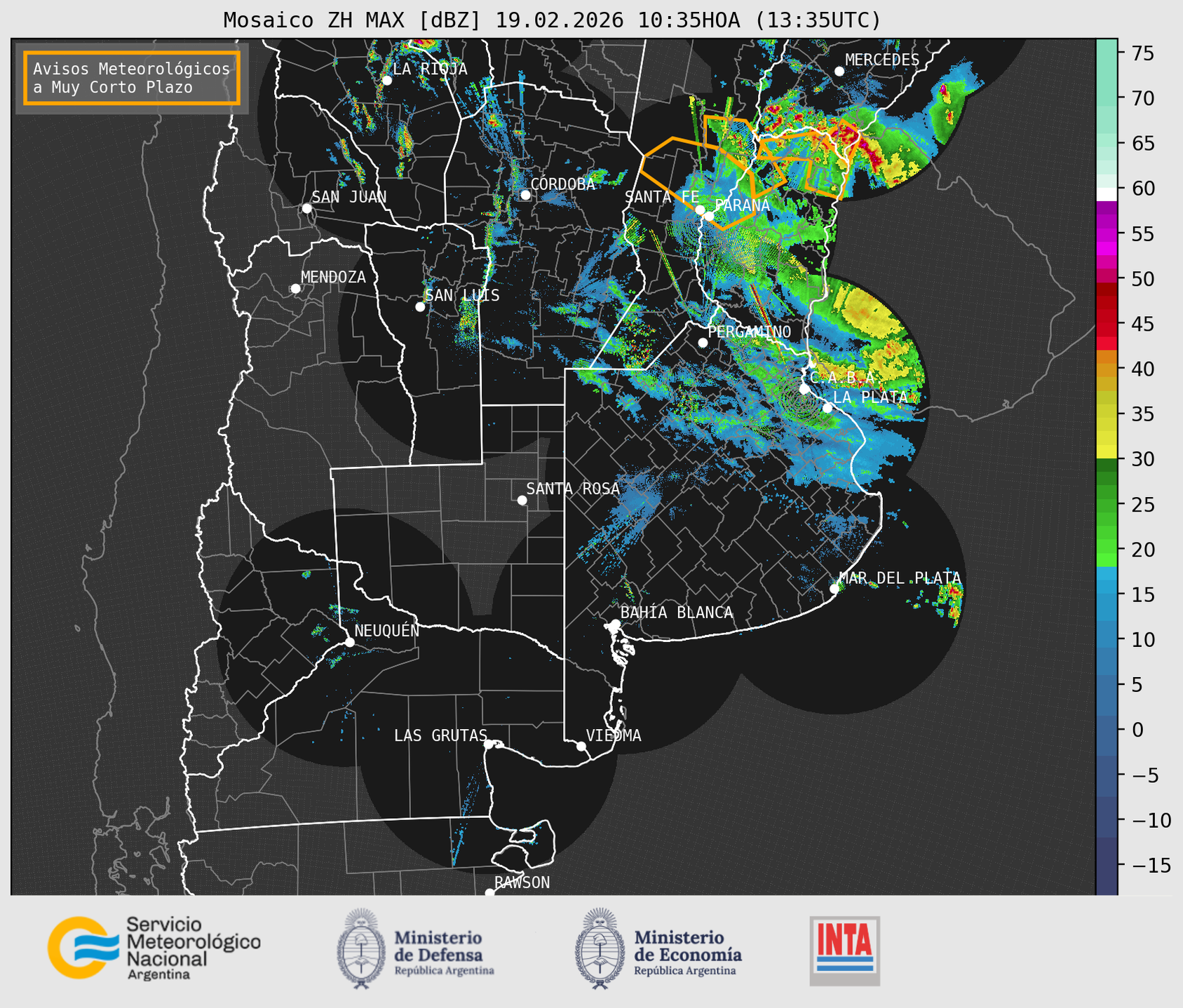Click the 5 value on color scale

(x=1137, y=685)
